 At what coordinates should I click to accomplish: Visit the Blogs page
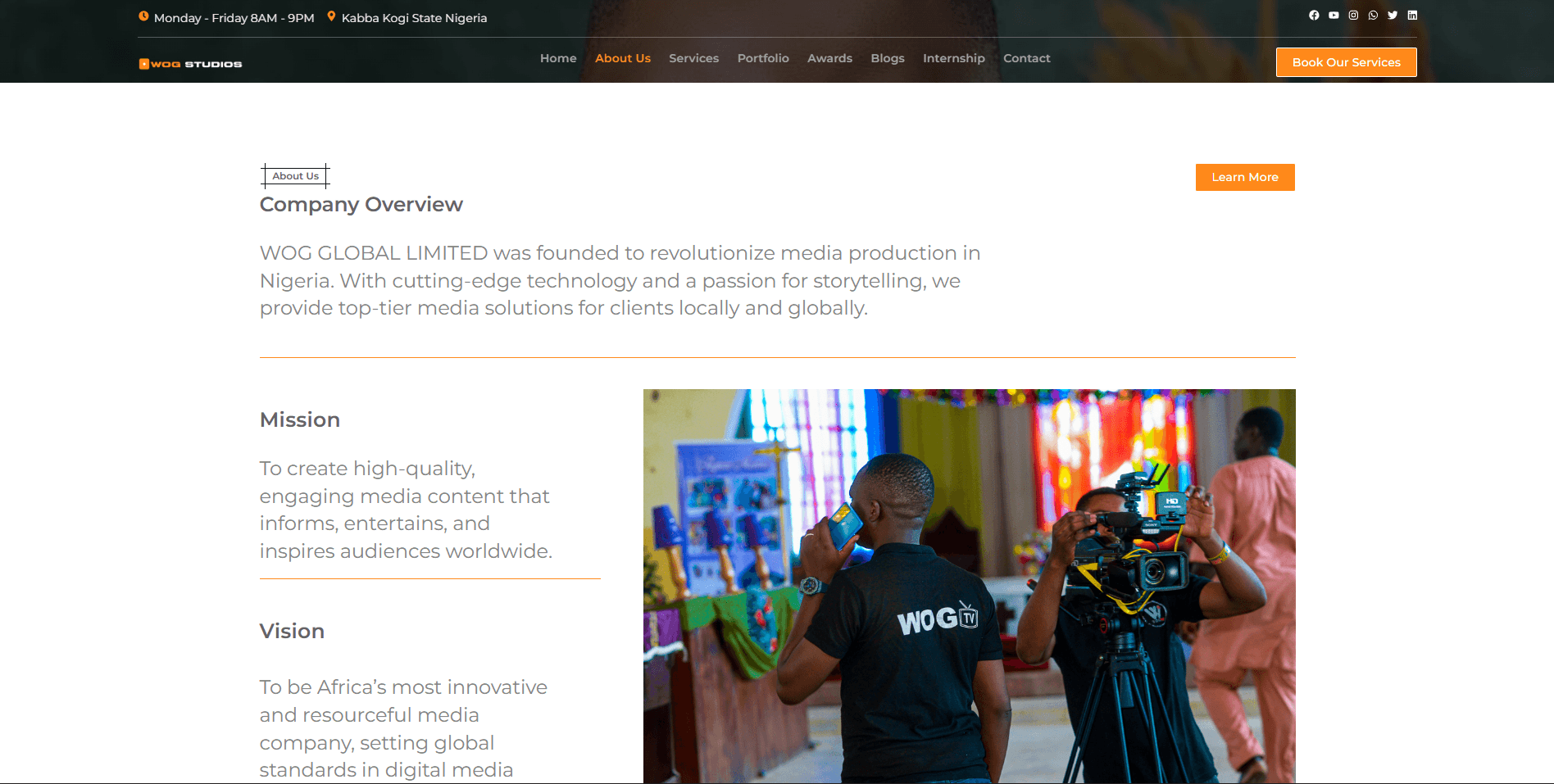[888, 58]
